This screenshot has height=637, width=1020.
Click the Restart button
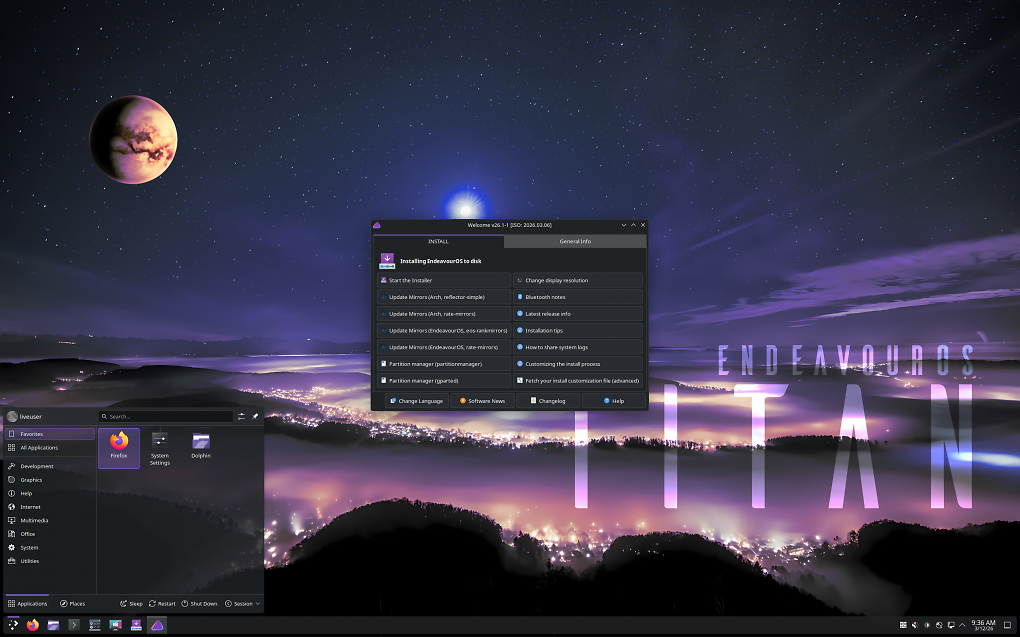click(x=162, y=604)
